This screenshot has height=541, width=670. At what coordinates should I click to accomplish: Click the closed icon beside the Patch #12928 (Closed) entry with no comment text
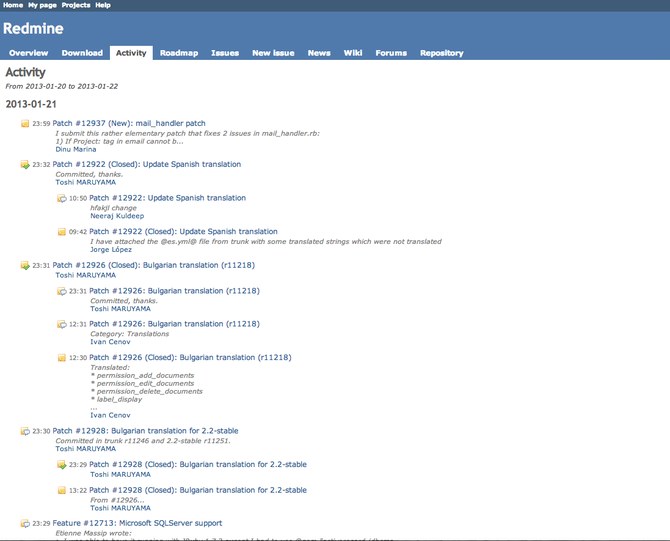62,465
